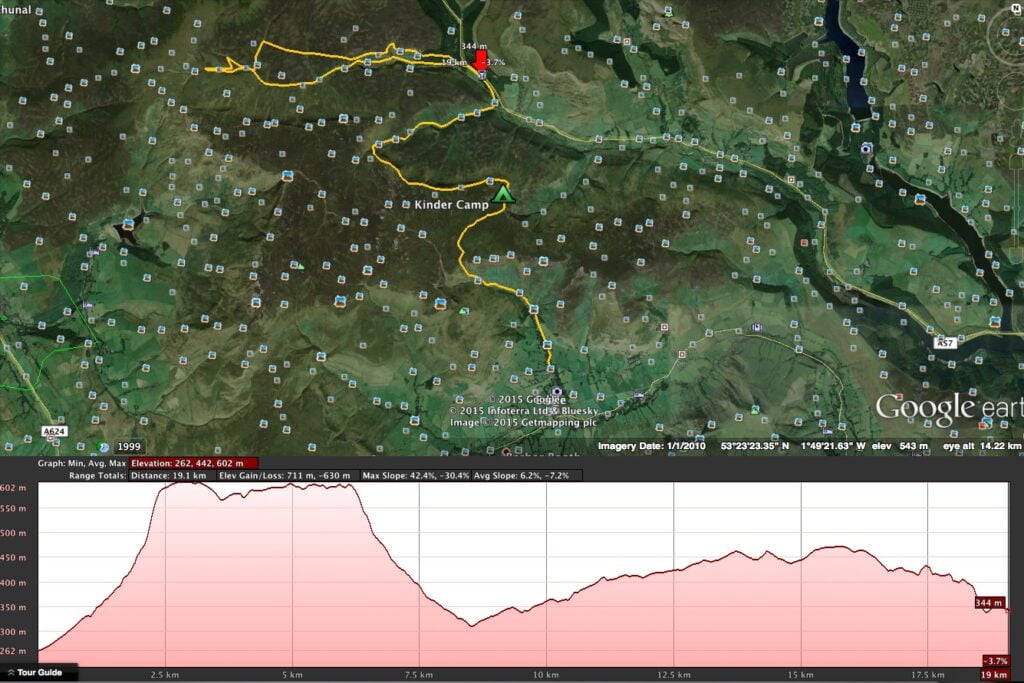Click the red arrow marker on the track
The image size is (1024, 683).
[479, 61]
